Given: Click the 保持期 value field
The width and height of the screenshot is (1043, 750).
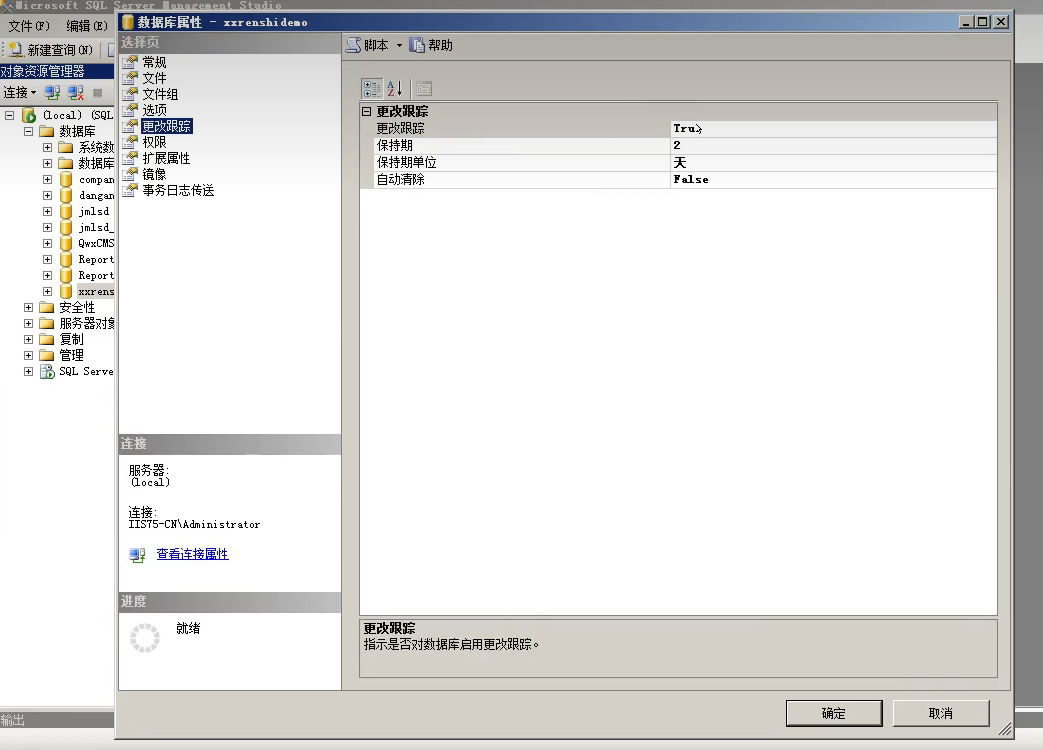Looking at the screenshot, I should pos(833,145).
